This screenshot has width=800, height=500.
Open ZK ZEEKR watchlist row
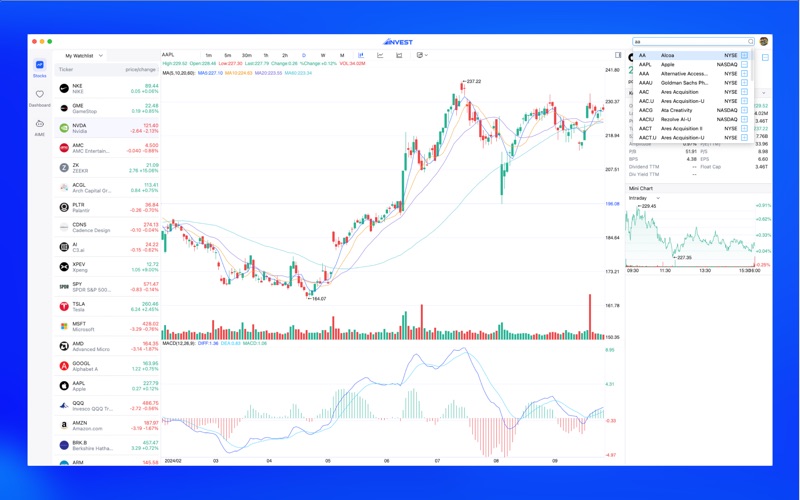click(x=107, y=168)
